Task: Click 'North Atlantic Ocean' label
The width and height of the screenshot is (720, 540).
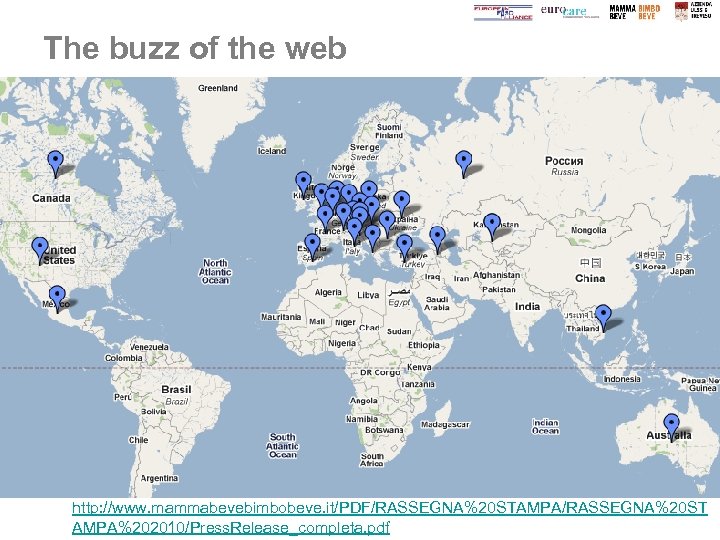Action: point(215,271)
